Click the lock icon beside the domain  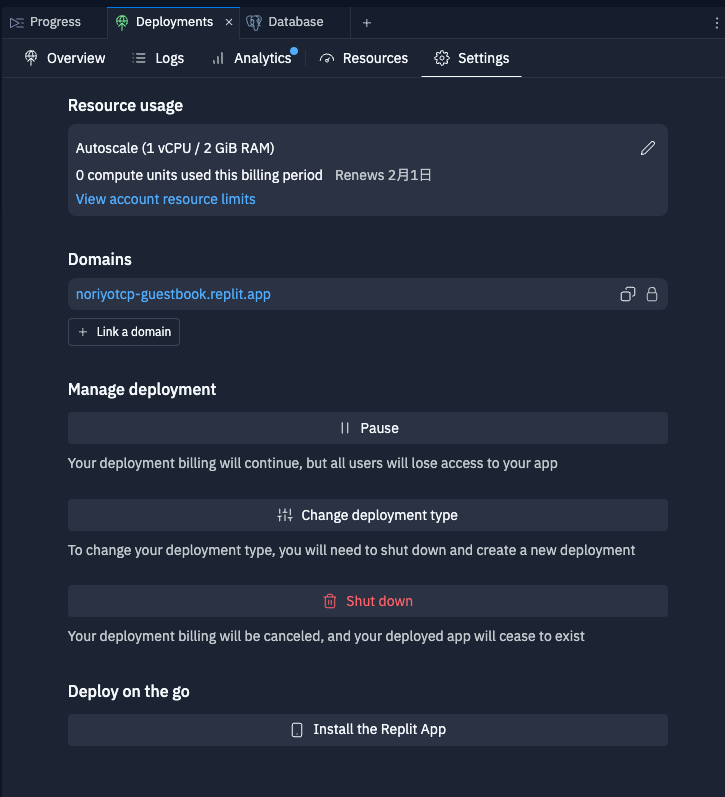point(652,294)
